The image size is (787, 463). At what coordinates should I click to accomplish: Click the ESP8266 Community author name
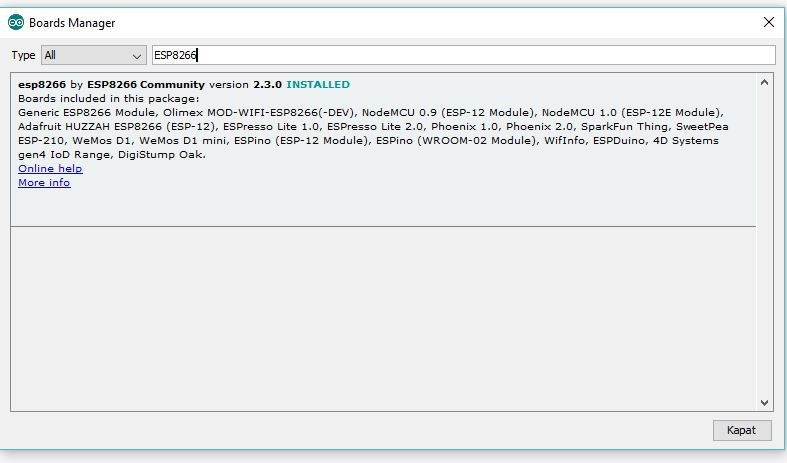coord(145,85)
